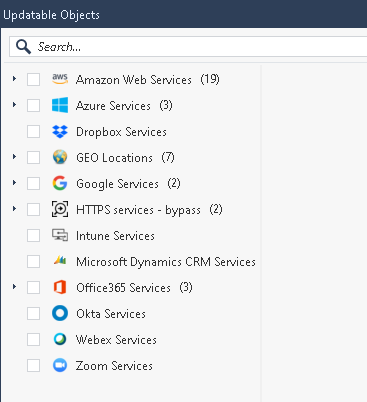
Task: Click the Okta Services ring icon
Action: click(x=60, y=313)
